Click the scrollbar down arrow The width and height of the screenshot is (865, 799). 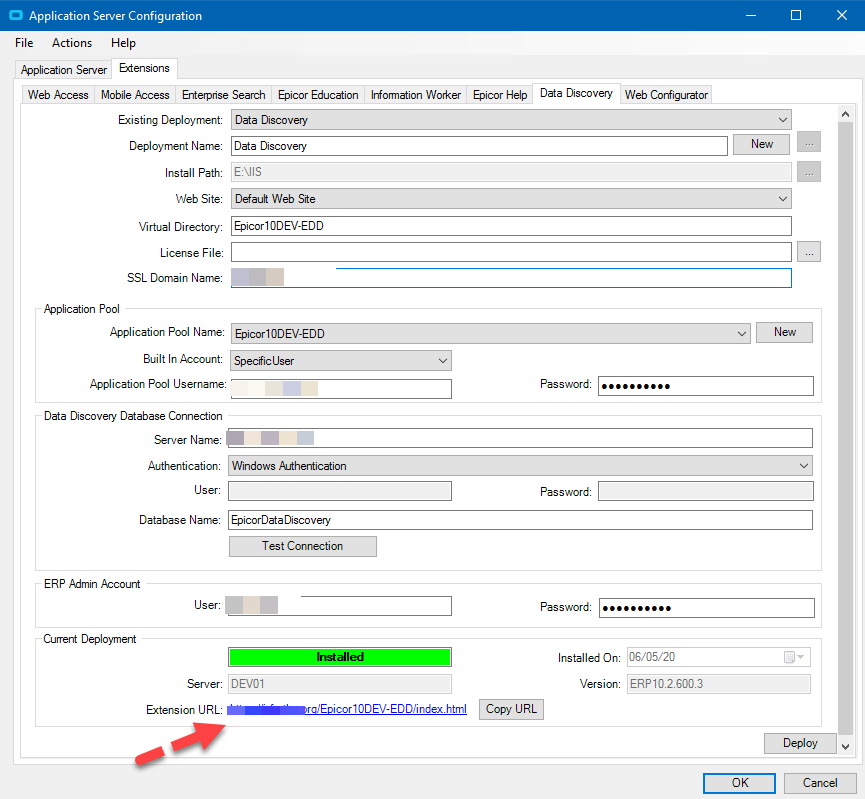click(845, 747)
